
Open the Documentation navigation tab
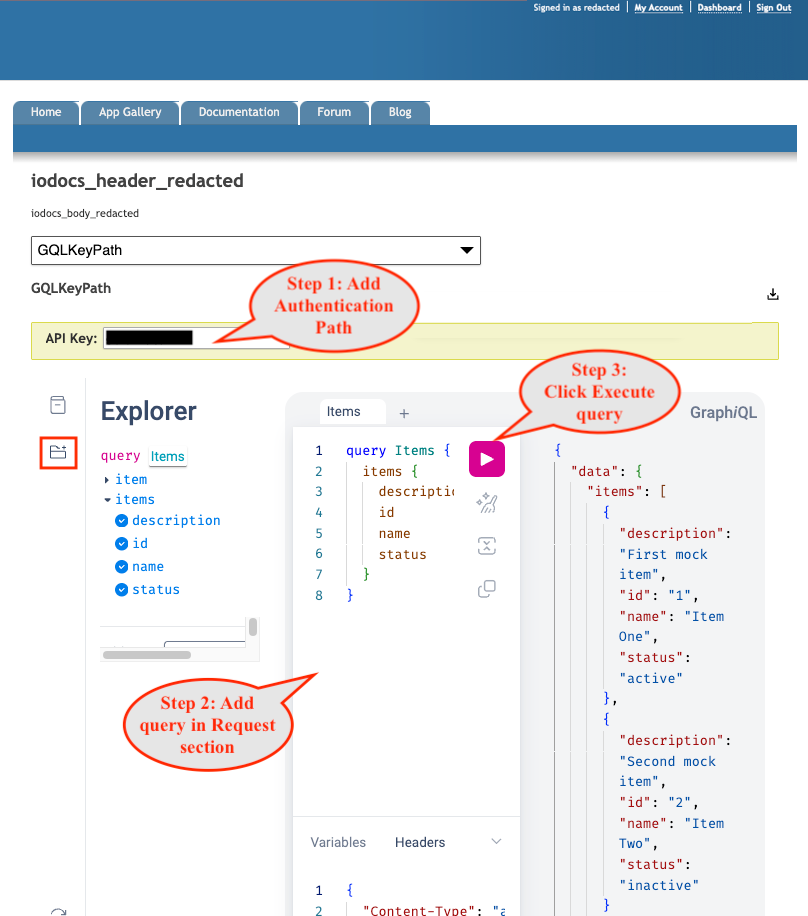coord(239,112)
